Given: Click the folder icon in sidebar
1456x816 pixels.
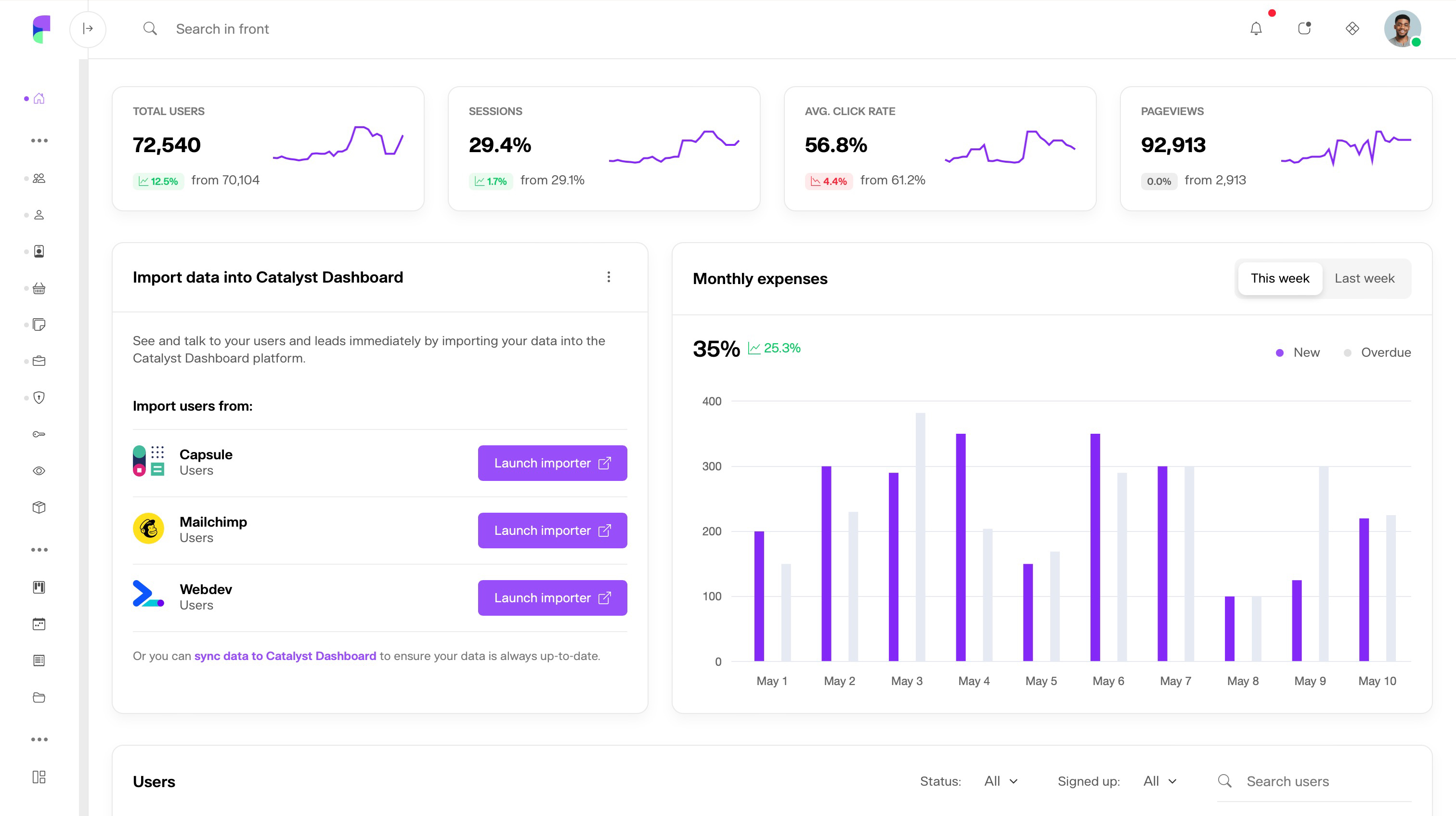Looking at the screenshot, I should click(x=39, y=697).
